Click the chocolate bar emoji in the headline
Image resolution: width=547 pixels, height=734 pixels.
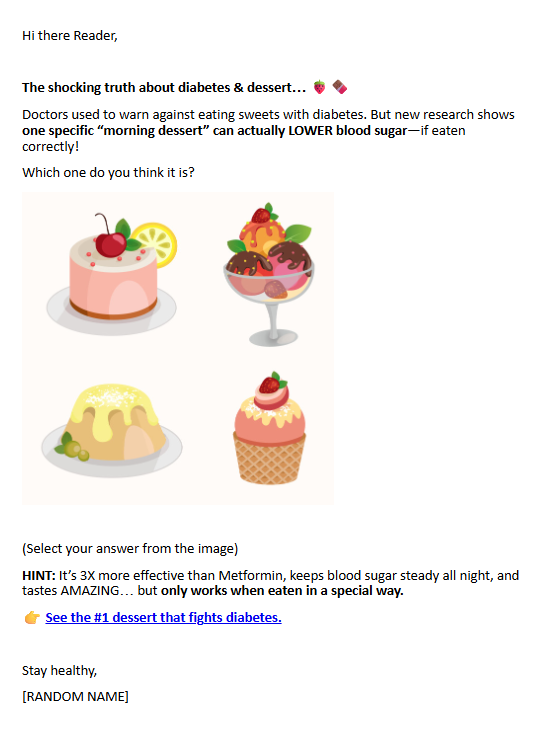coord(340,87)
